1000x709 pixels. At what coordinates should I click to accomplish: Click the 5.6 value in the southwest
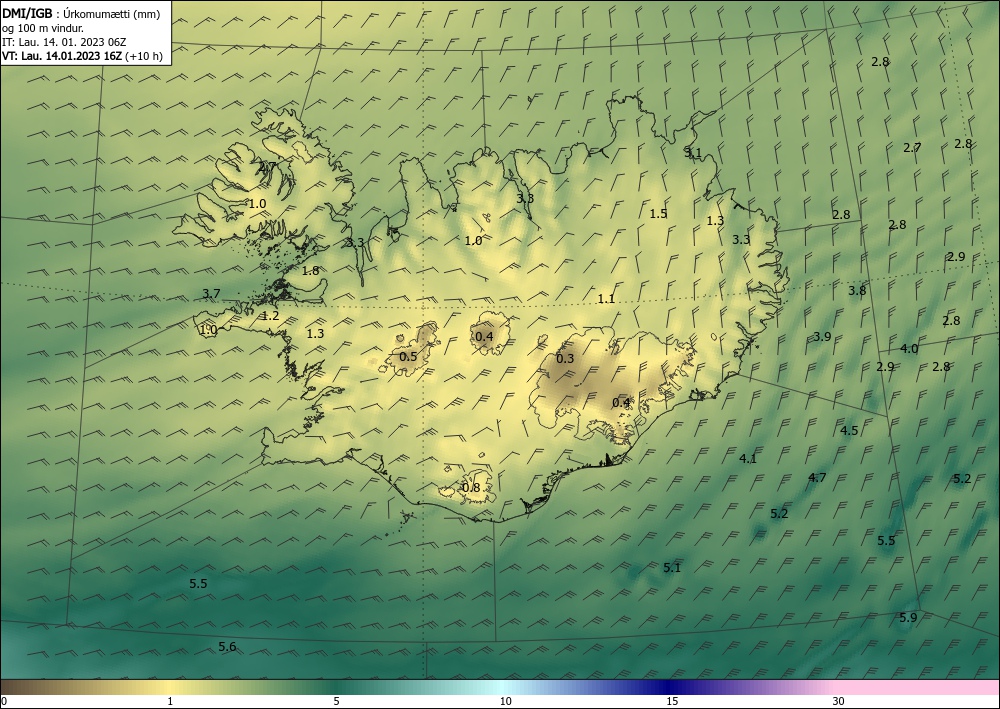pos(227,647)
